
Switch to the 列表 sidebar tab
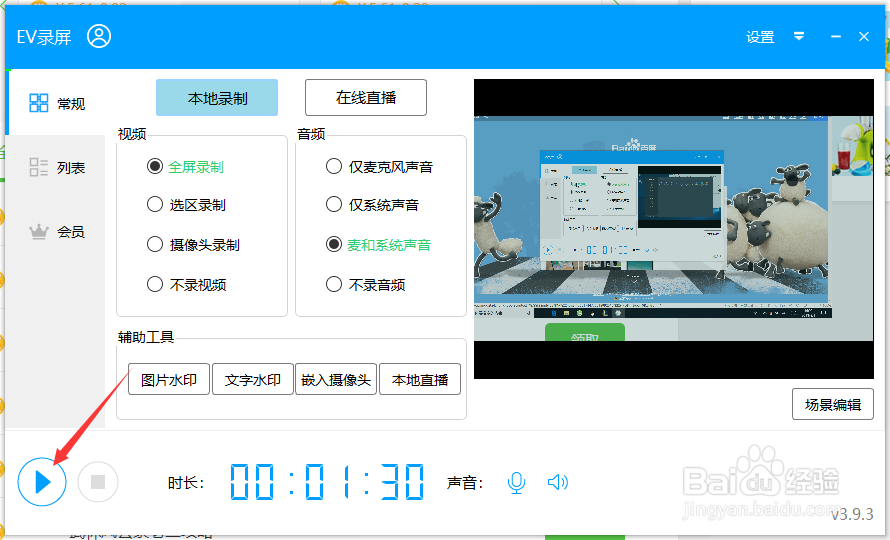point(56,168)
